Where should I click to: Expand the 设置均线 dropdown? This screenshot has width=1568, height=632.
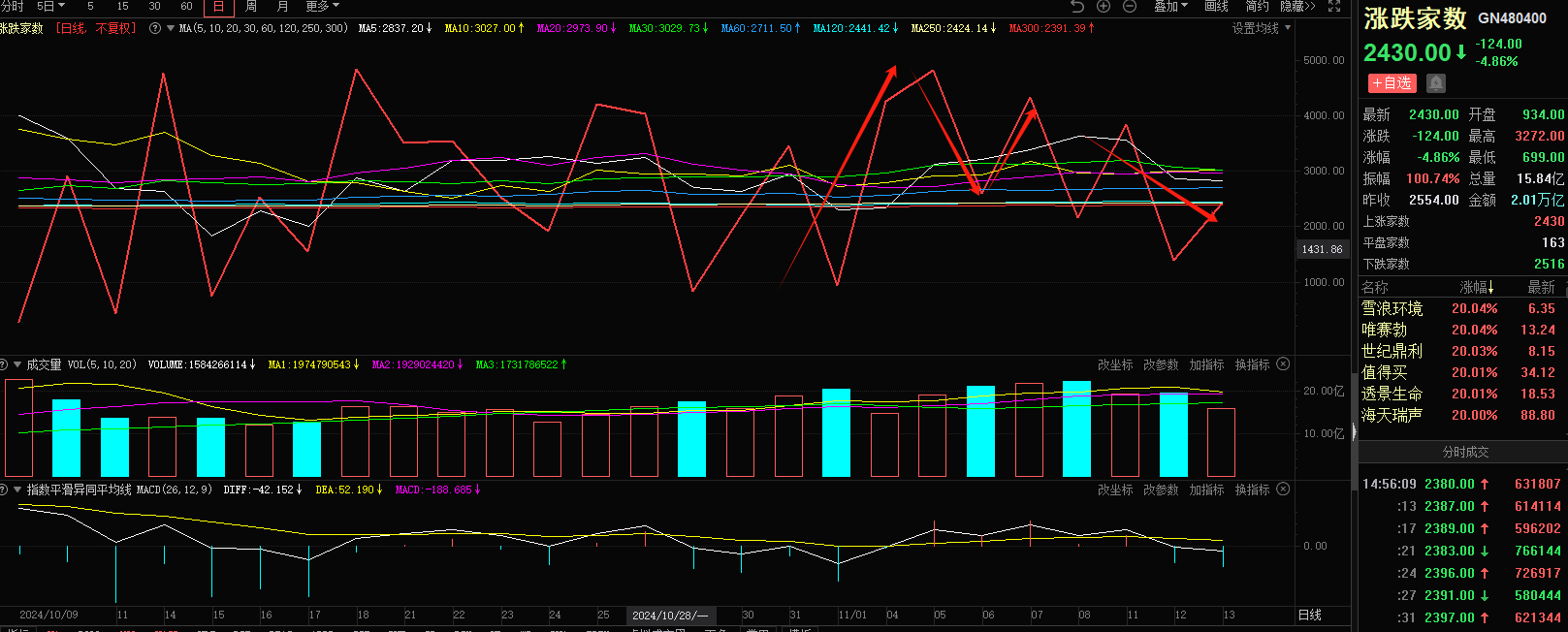point(1261,28)
